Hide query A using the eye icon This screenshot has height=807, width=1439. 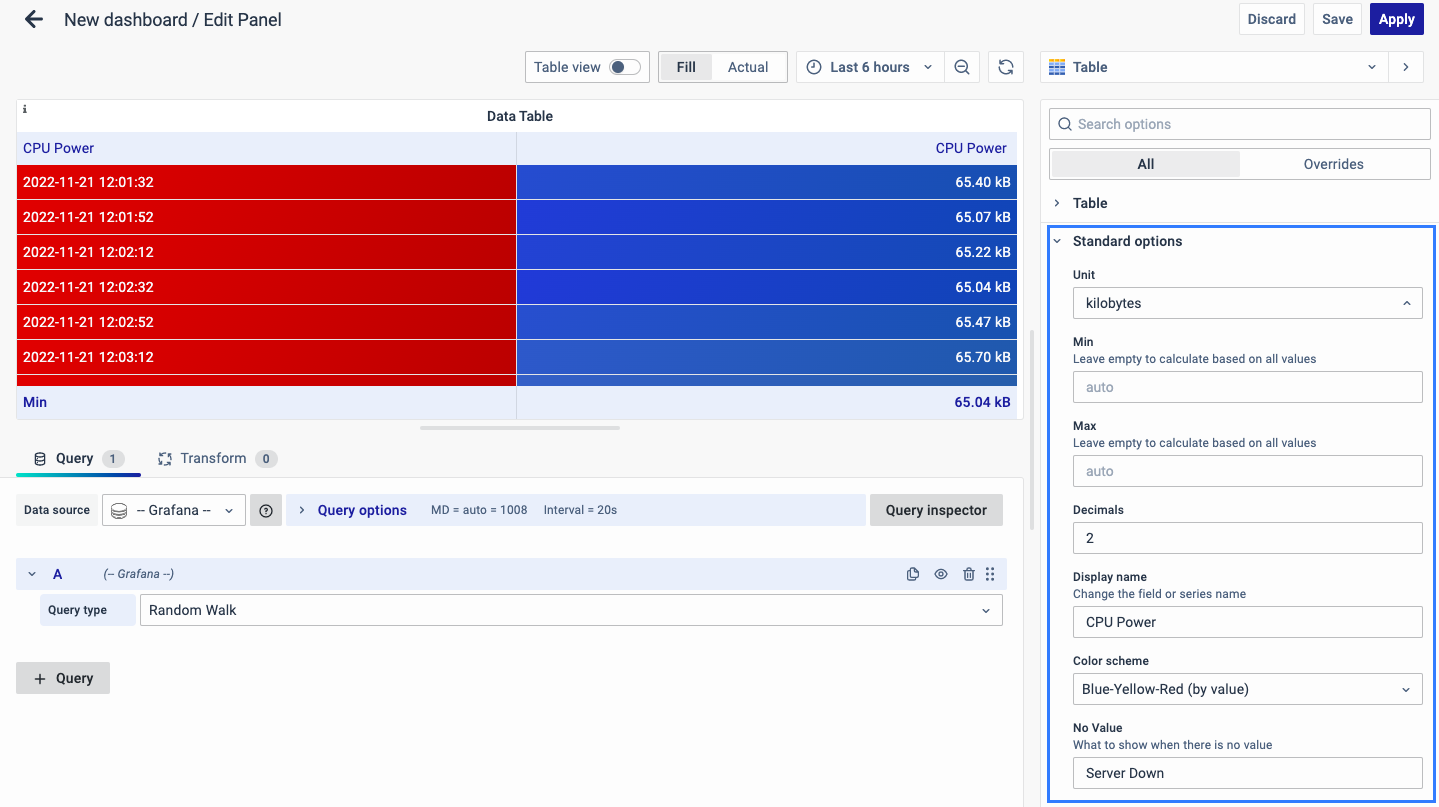[x=940, y=574]
